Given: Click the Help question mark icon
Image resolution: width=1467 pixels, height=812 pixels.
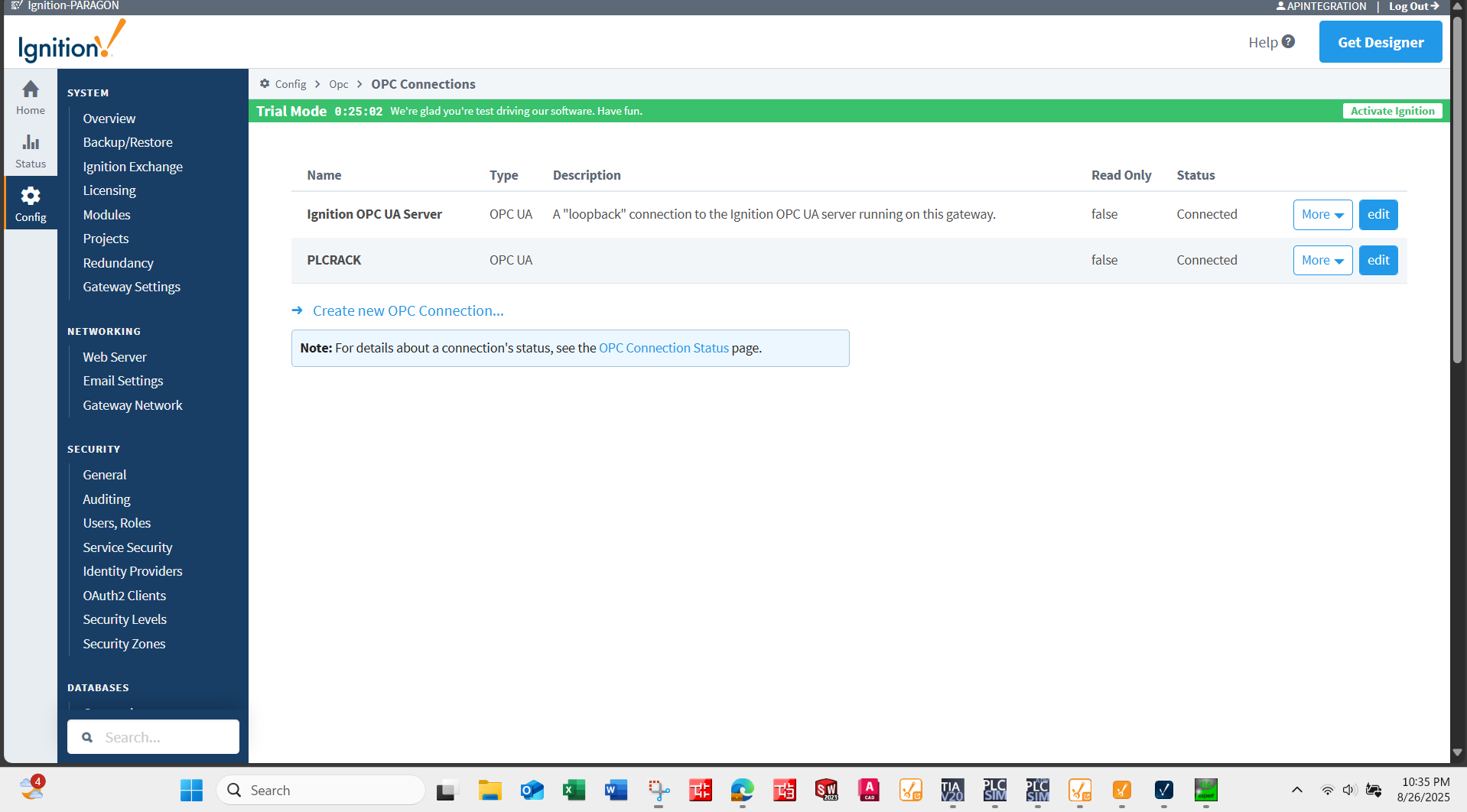Looking at the screenshot, I should coord(1289,42).
